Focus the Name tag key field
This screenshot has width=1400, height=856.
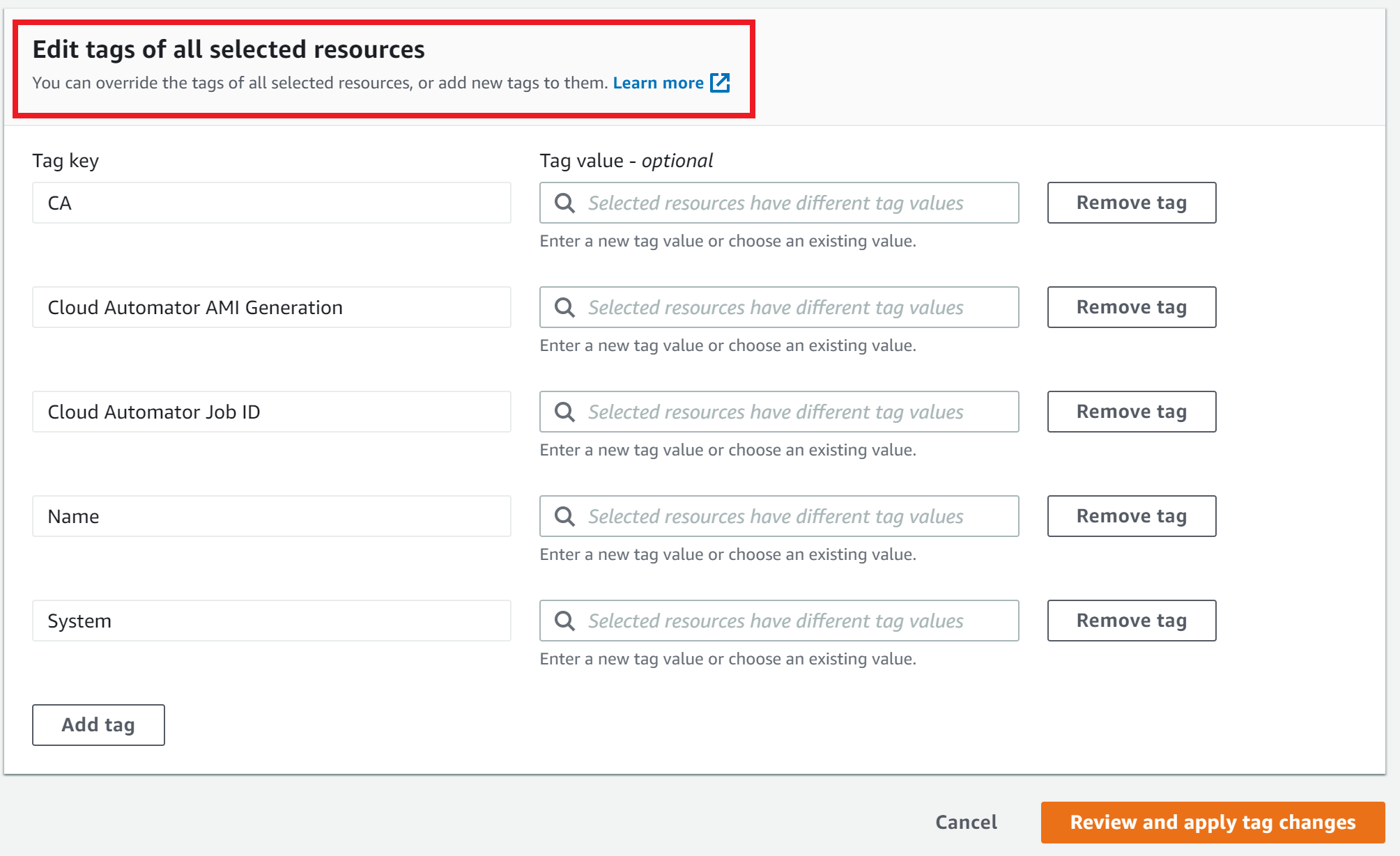click(271, 516)
